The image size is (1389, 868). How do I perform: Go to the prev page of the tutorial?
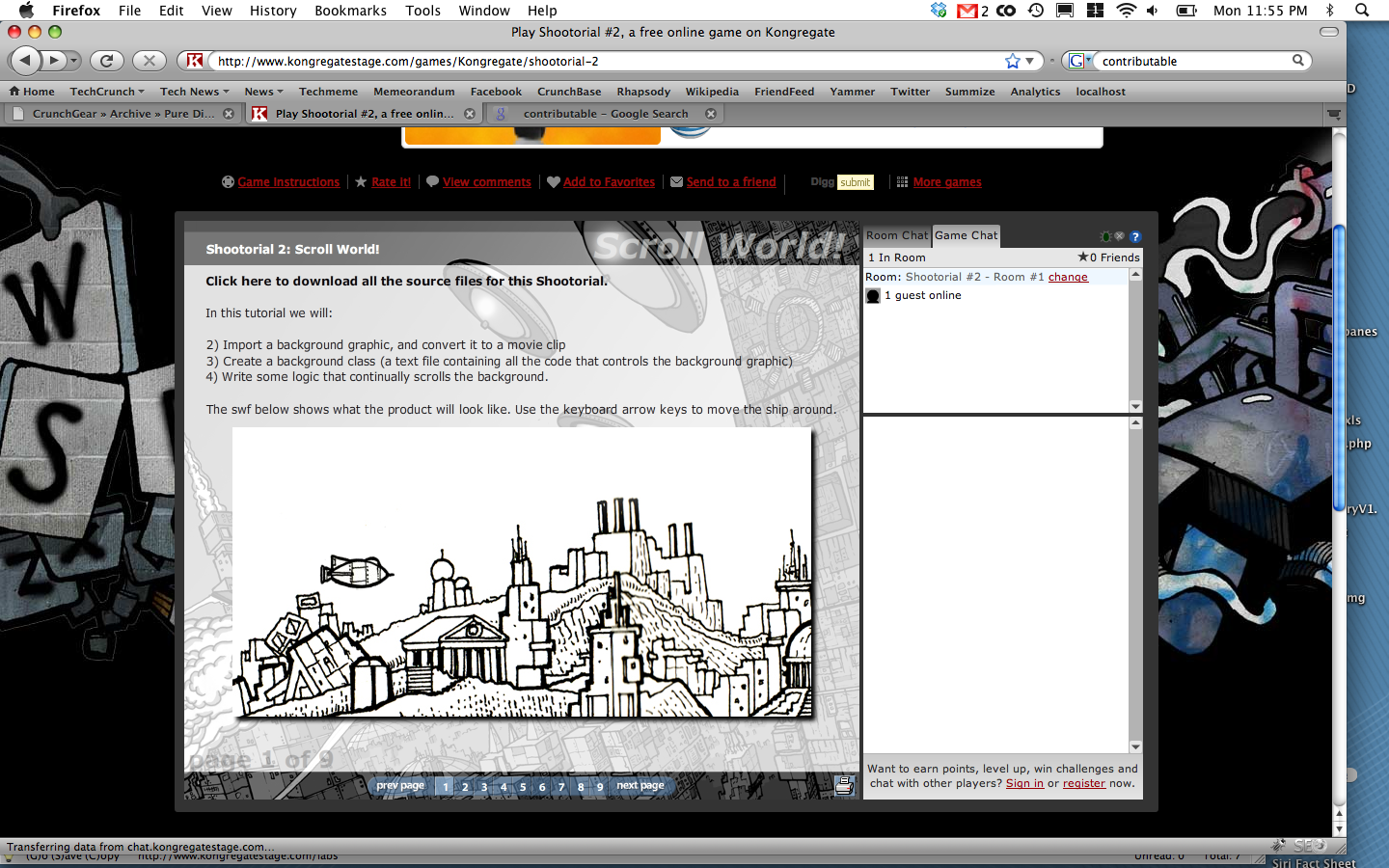pos(400,786)
